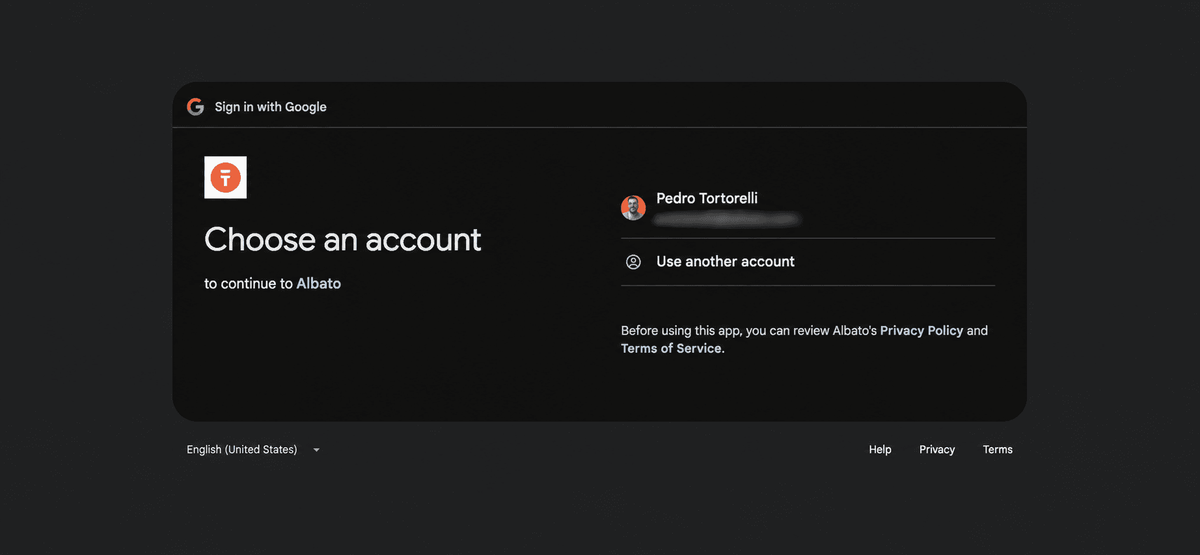The width and height of the screenshot is (1200, 555).
Task: Open Albato's Privacy Policy link
Action: pyautogui.click(x=921, y=330)
